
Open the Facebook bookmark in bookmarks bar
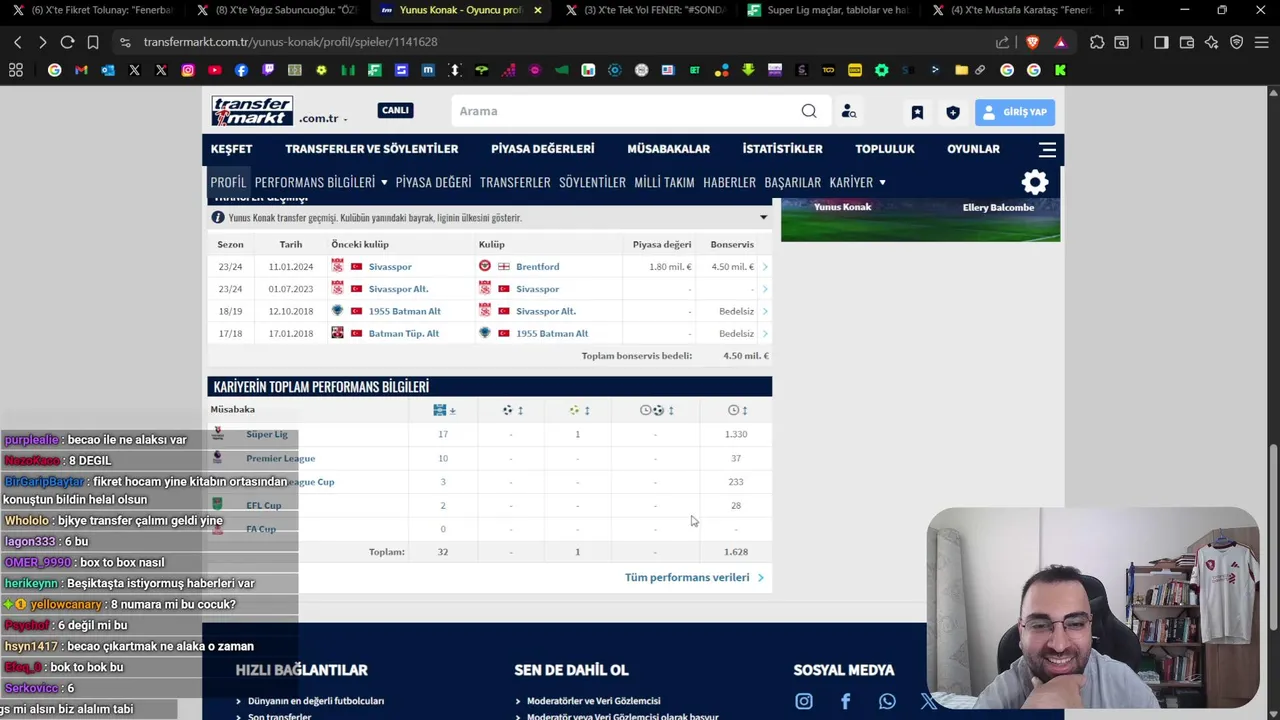241,70
